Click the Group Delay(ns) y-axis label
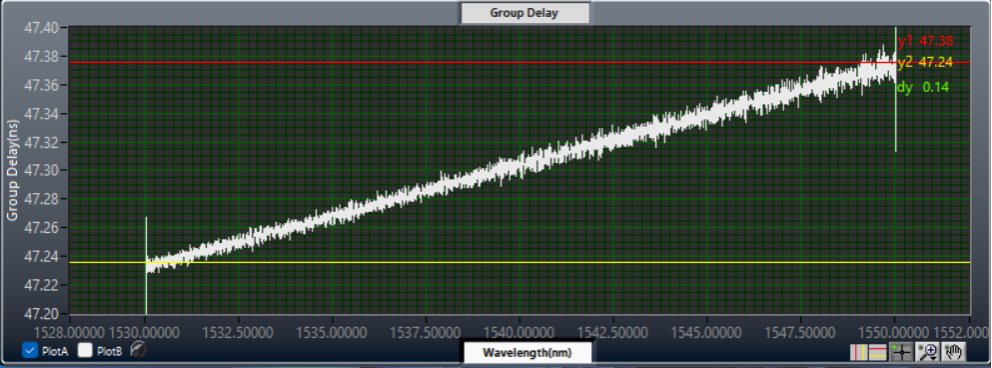The width and height of the screenshot is (992, 368). pos(12,170)
